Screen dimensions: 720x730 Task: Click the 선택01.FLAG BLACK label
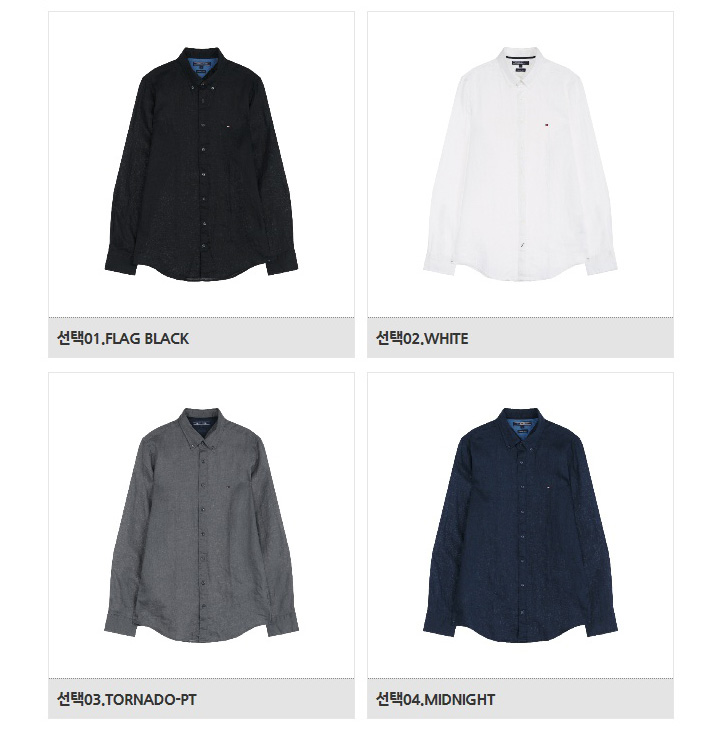pyautogui.click(x=123, y=338)
